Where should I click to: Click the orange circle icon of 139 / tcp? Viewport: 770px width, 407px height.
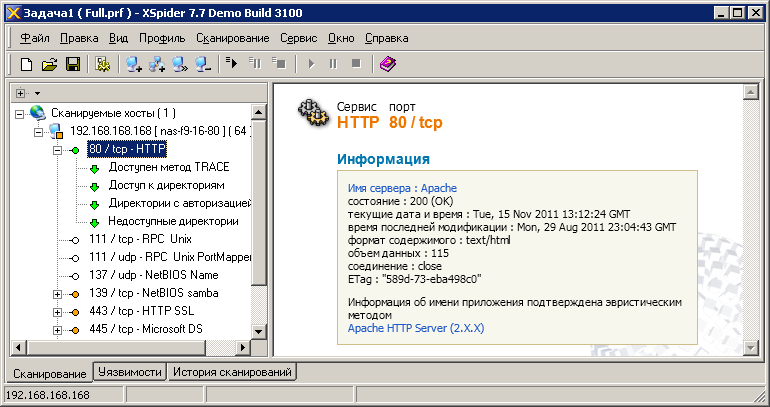pyautogui.click(x=75, y=295)
